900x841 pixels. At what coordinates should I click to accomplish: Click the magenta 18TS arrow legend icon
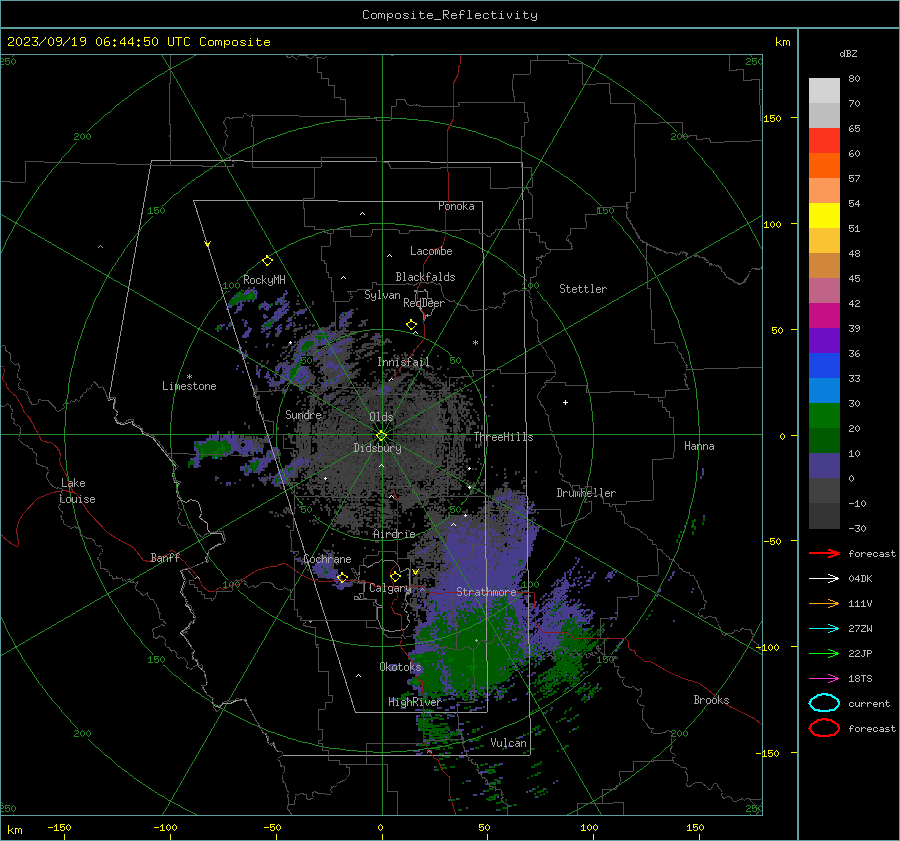coord(824,679)
